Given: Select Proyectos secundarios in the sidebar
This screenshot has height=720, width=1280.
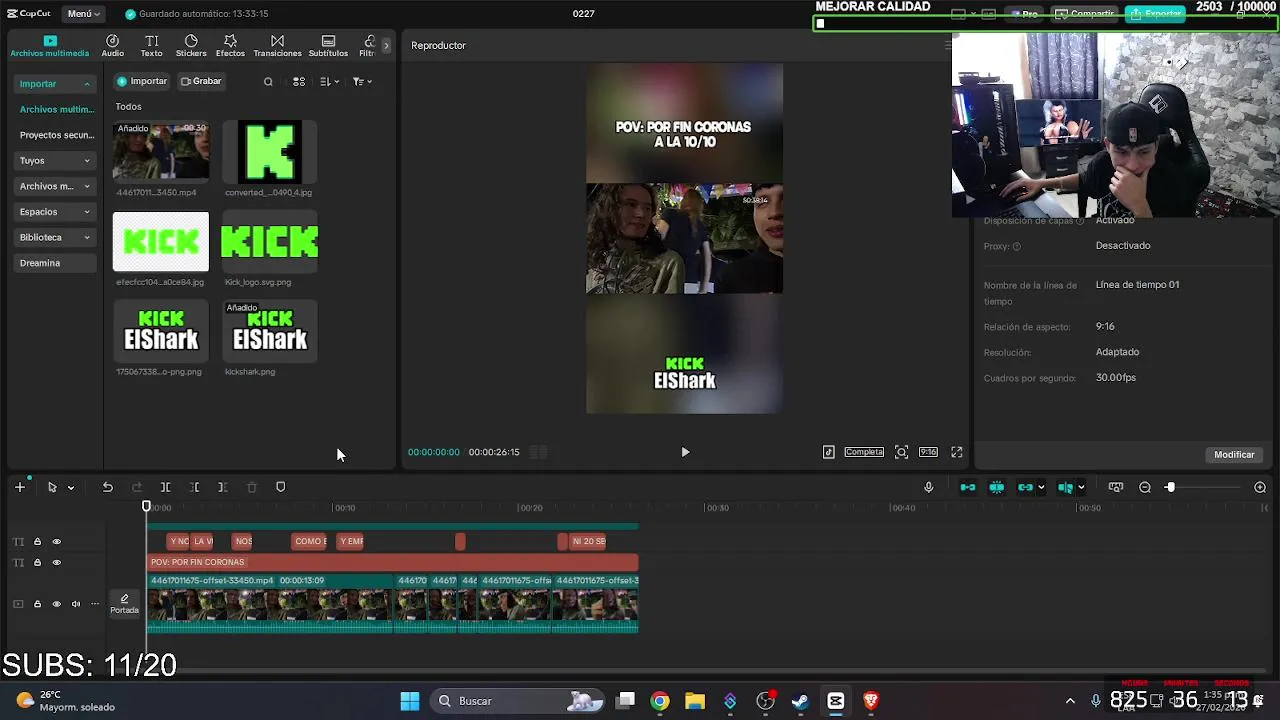Looking at the screenshot, I should pos(56,135).
